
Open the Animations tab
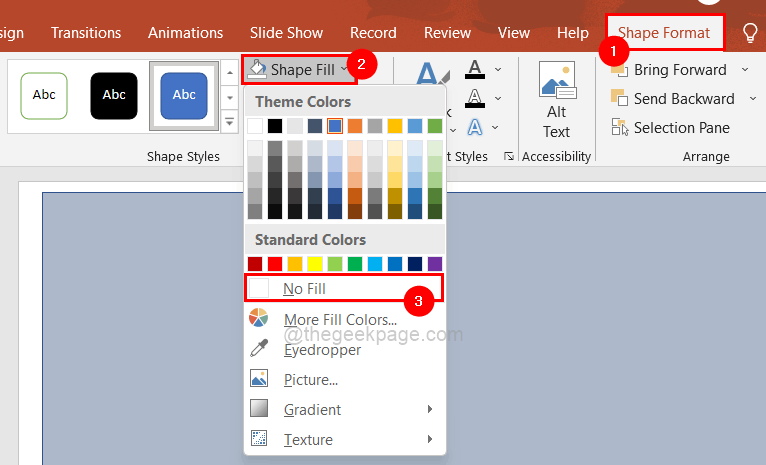(x=185, y=33)
